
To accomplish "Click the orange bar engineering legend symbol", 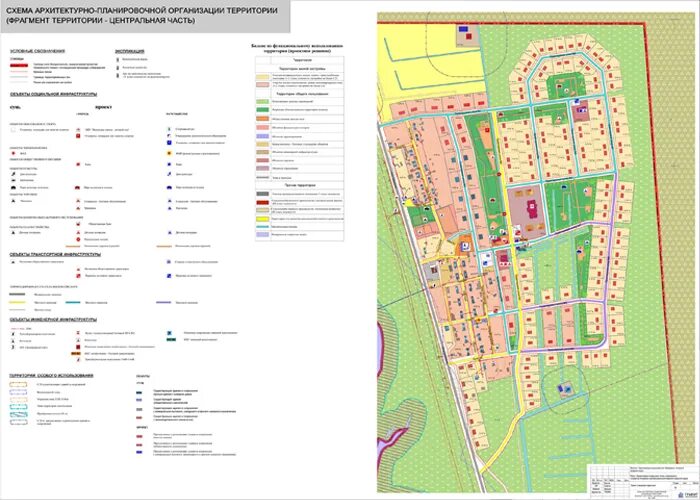I will click(75, 353).
